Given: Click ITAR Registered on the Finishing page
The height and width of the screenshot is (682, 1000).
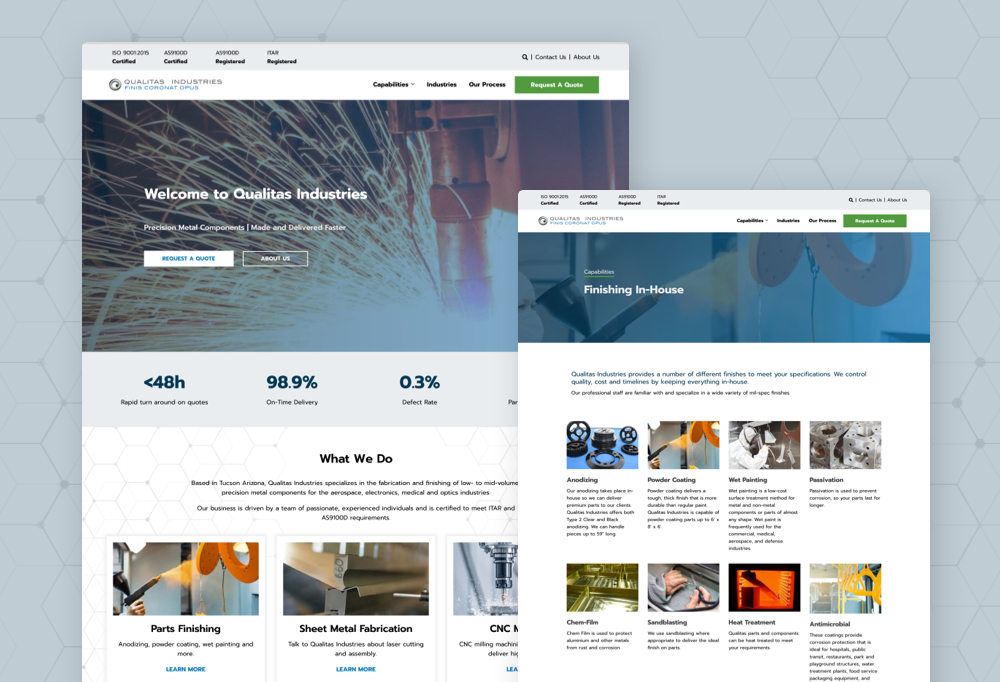Looking at the screenshot, I should (x=668, y=200).
